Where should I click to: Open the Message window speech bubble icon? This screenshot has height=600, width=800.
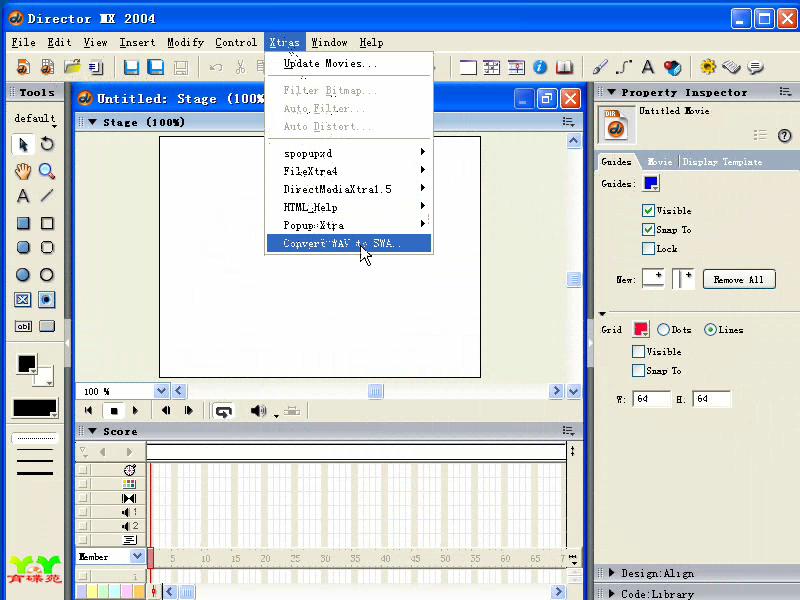[x=756, y=67]
